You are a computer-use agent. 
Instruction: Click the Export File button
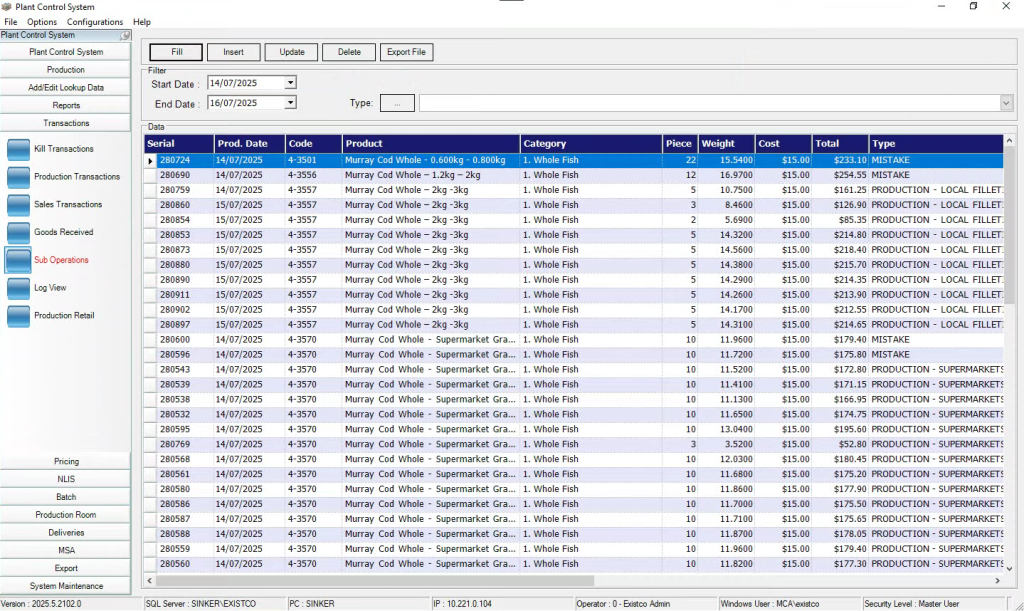pos(406,52)
